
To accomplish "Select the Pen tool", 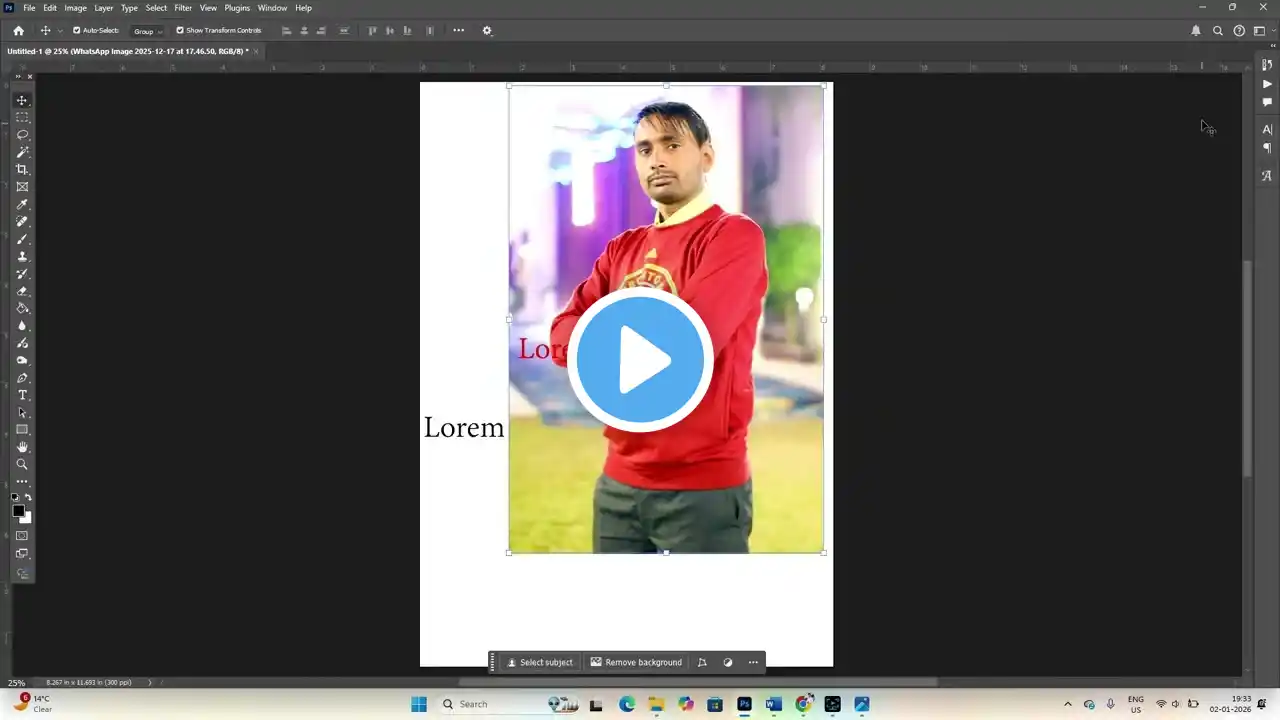I will click(x=22, y=378).
